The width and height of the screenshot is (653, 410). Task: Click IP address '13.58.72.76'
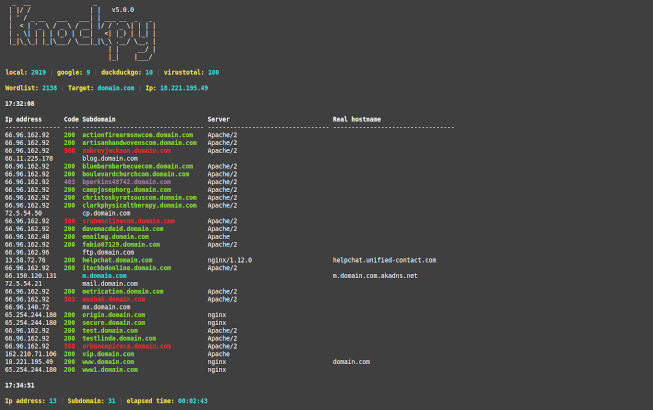[x=25, y=260]
